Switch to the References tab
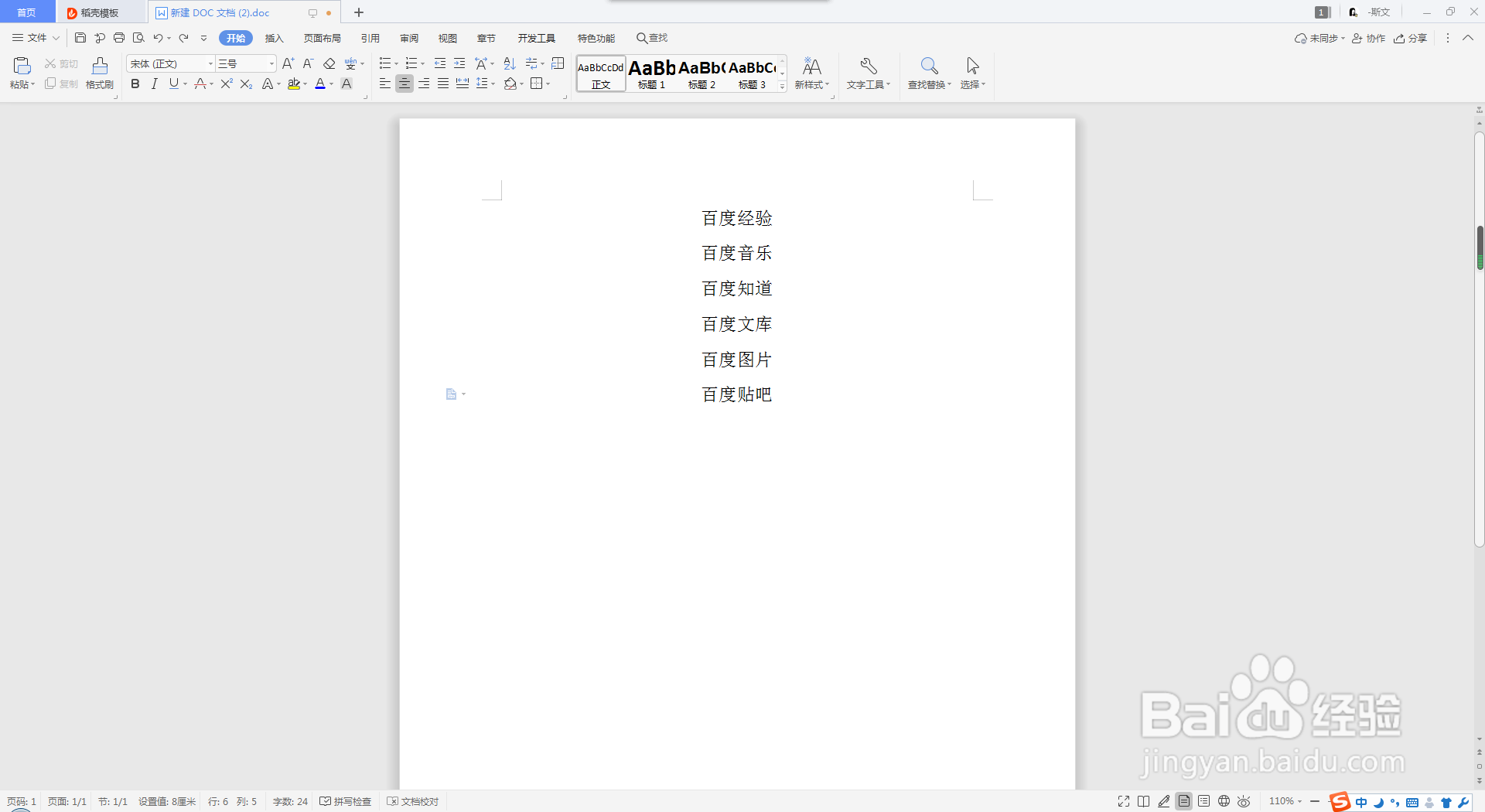The image size is (1485, 812). tap(370, 38)
